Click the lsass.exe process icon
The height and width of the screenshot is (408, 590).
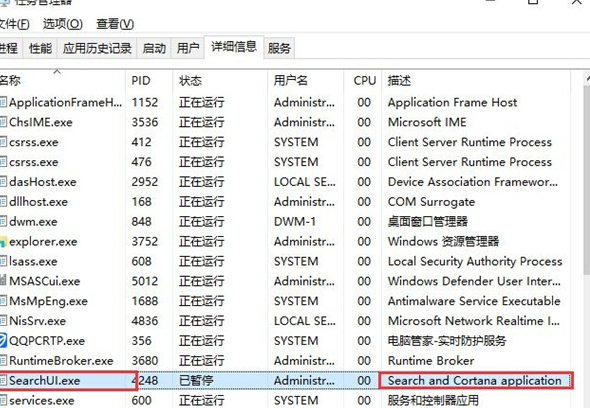click(3, 261)
